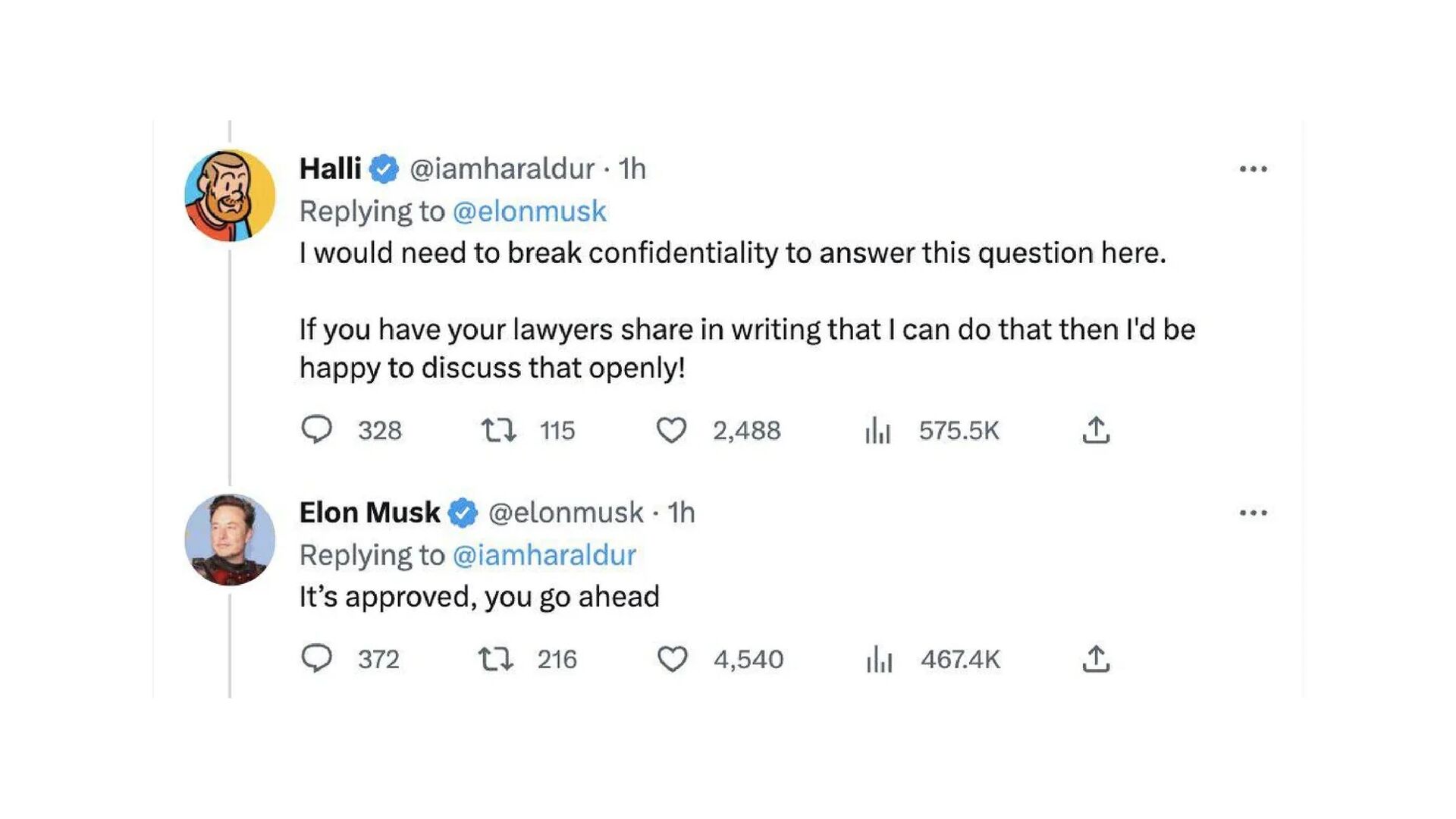Share Halli's tweet using share icon
The width and height of the screenshot is (1456, 819).
(x=1096, y=430)
